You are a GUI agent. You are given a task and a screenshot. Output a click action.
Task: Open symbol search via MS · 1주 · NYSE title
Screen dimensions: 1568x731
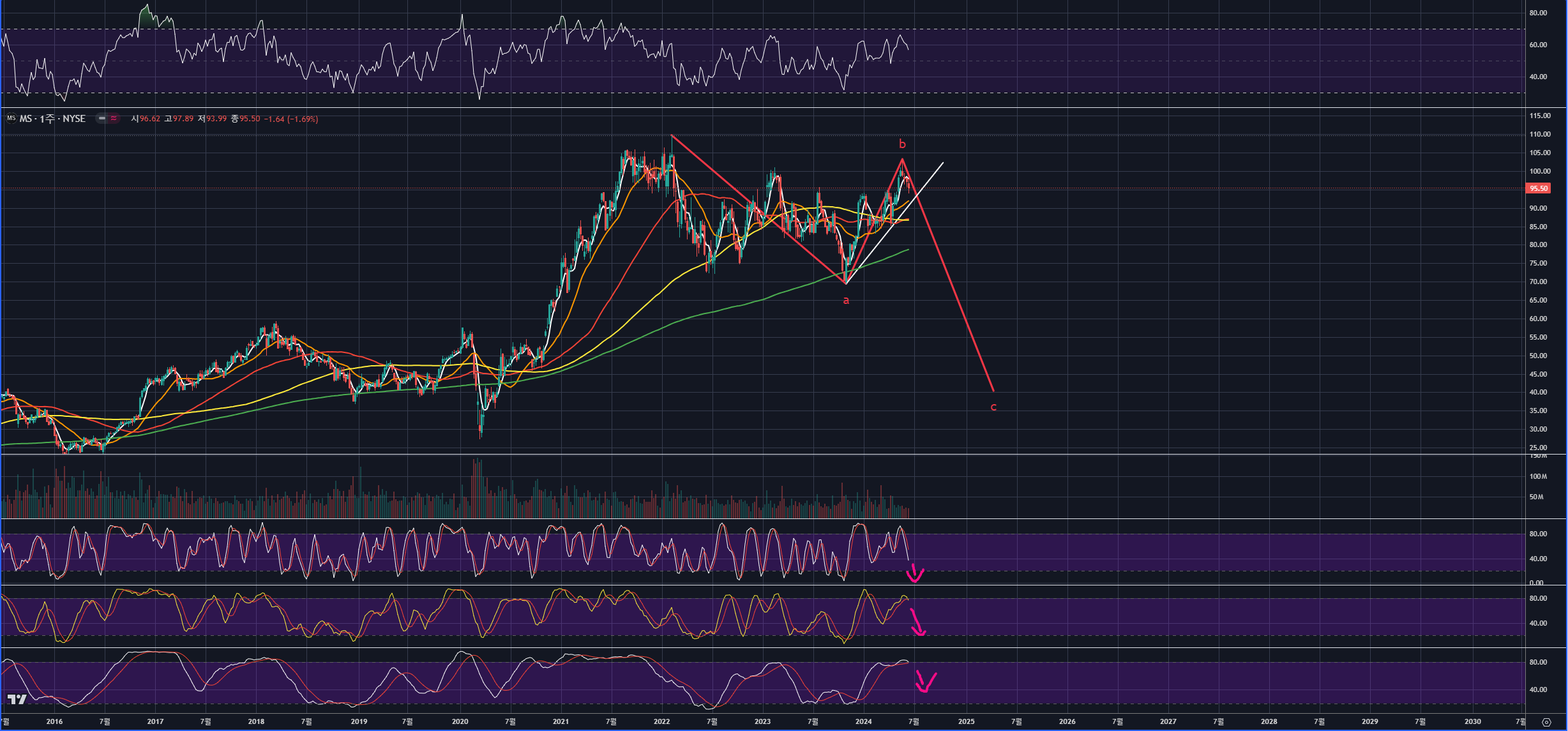pyautogui.click(x=52, y=119)
